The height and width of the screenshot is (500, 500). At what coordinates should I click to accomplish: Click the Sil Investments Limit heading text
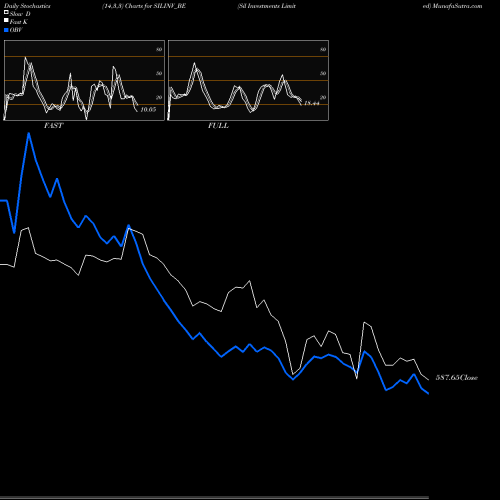click(x=267, y=6)
